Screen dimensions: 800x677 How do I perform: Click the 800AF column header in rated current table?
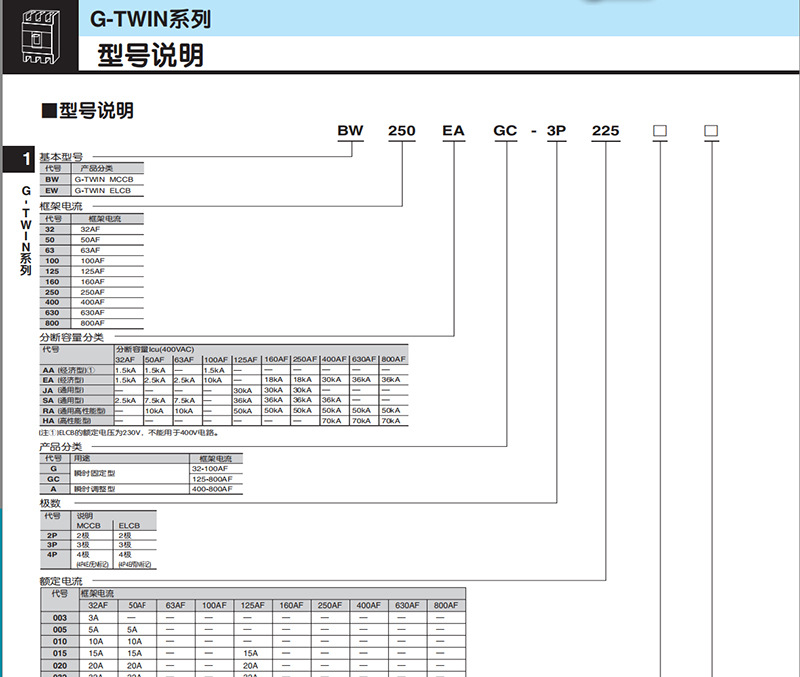[x=446, y=605]
